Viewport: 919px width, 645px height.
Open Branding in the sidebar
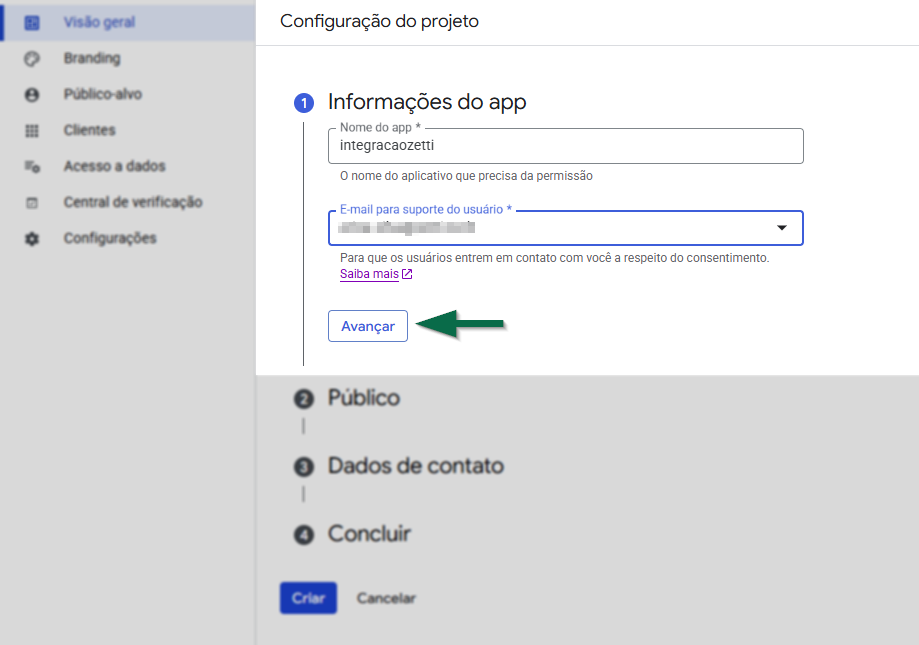point(91,58)
